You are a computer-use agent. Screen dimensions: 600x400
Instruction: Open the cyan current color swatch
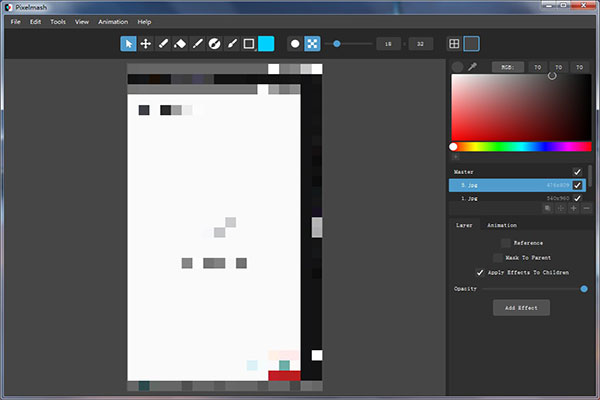click(266, 44)
